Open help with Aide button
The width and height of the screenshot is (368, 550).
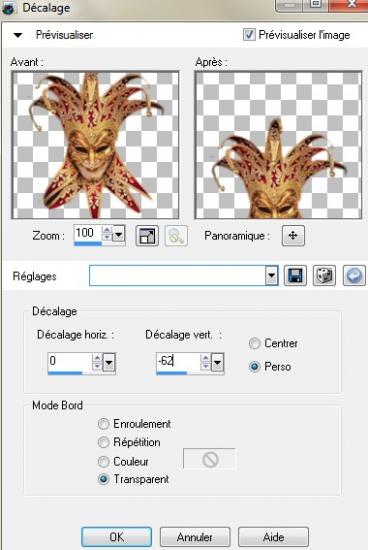point(273,537)
